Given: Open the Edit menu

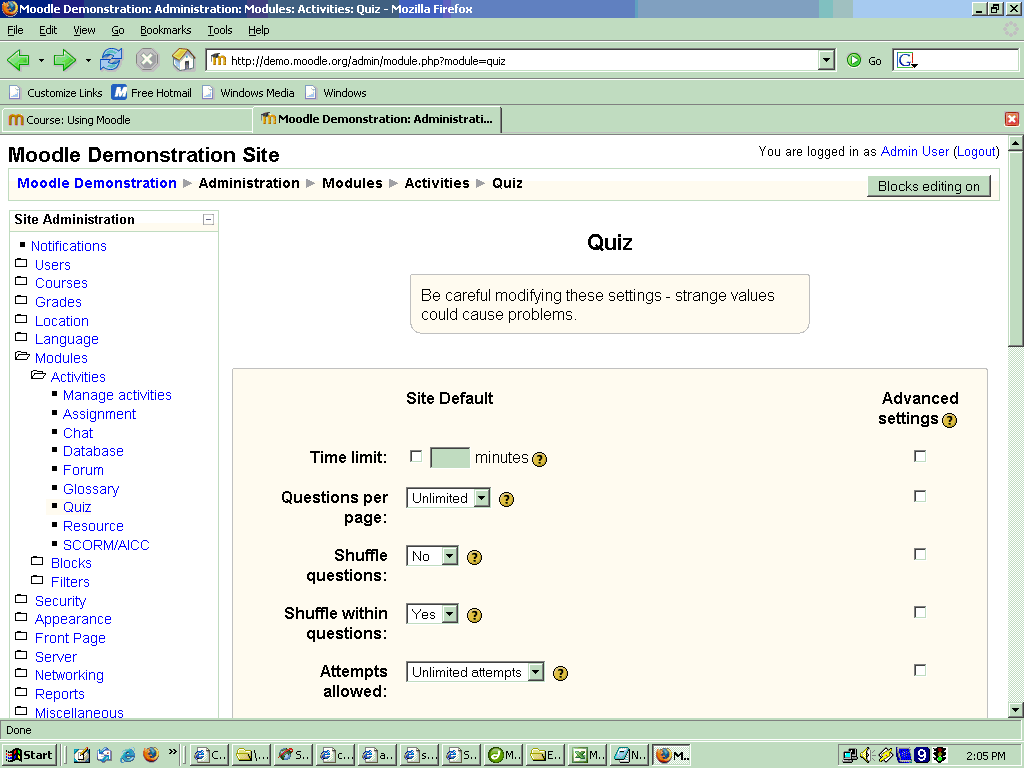Looking at the screenshot, I should click(48, 30).
